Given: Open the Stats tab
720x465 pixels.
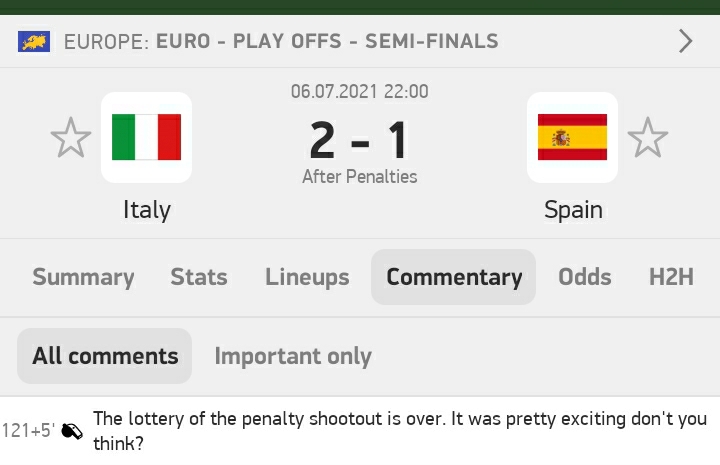Looking at the screenshot, I should click(199, 277).
